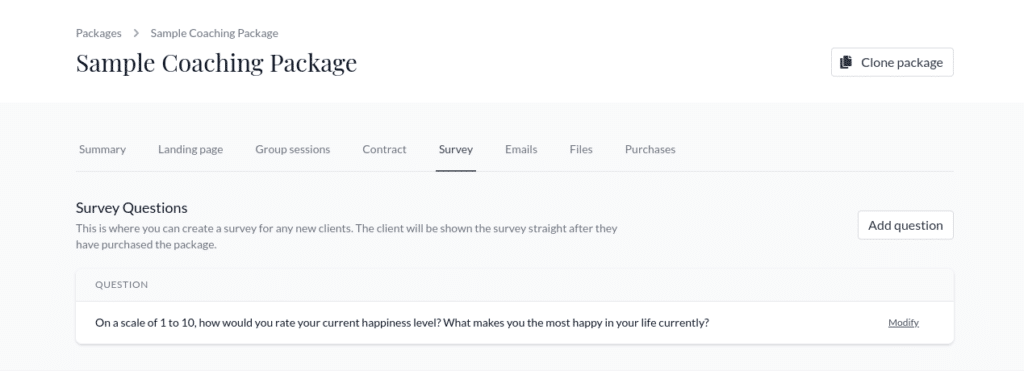Add a new survey question

pos(905,225)
